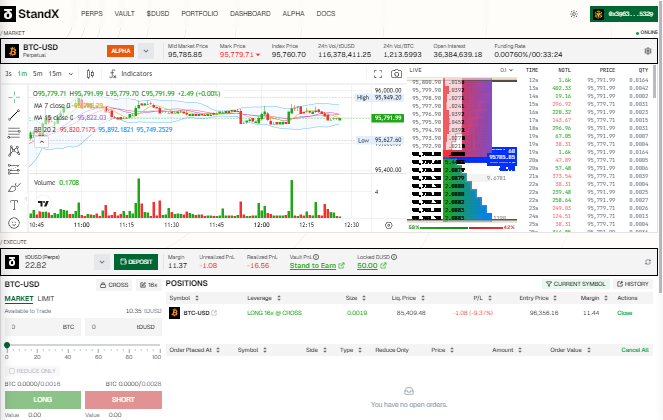
Task: Focus the BTC amount input field
Action: pos(43,327)
